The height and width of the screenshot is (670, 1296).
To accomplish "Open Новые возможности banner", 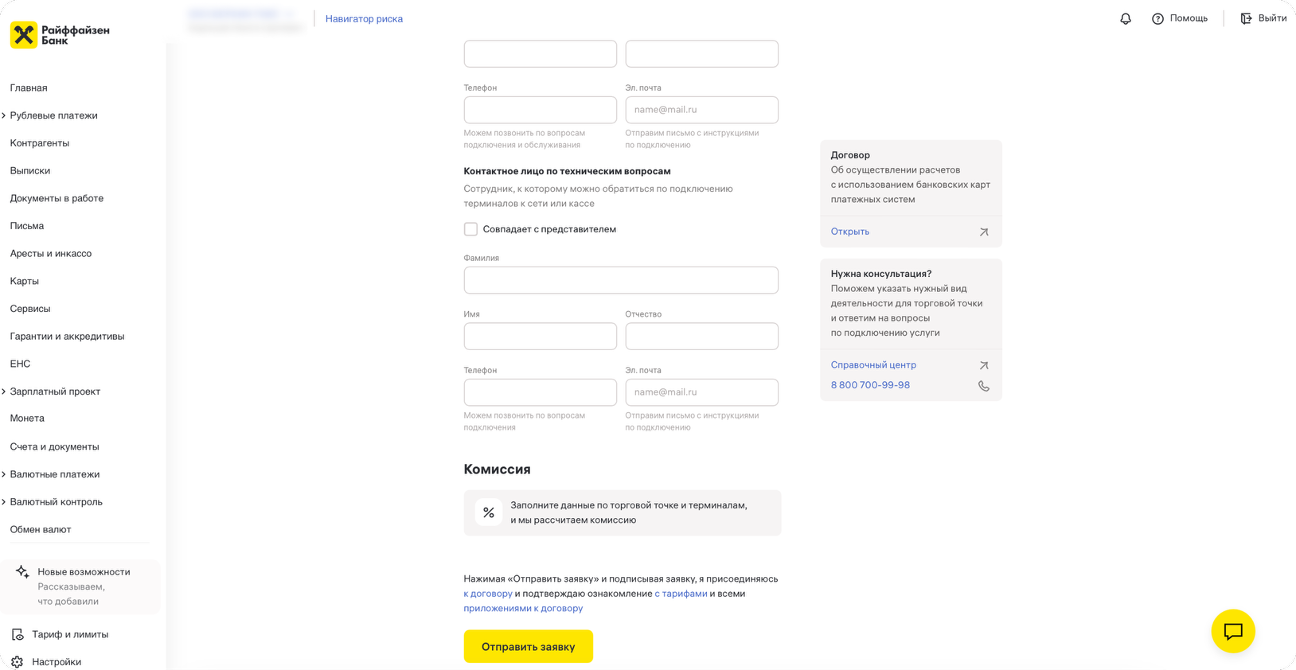I will click(x=80, y=586).
